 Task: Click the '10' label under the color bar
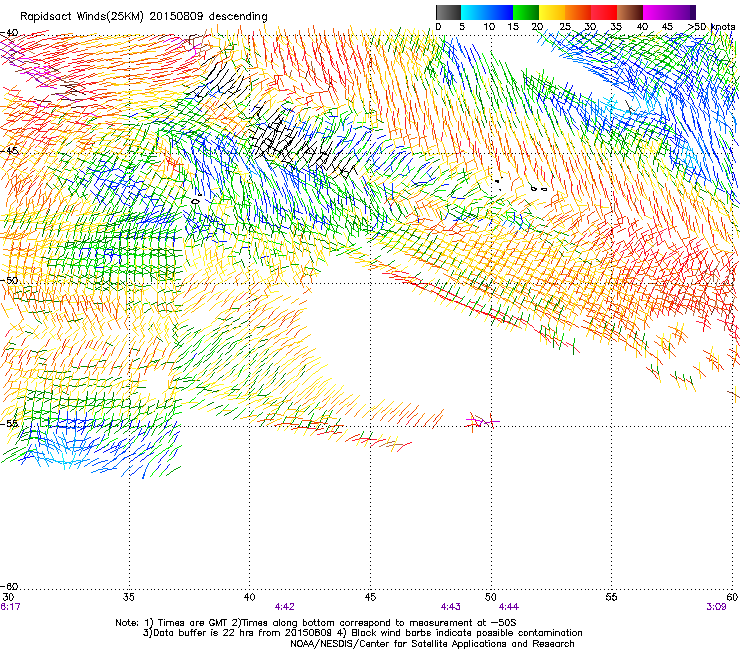point(489,27)
